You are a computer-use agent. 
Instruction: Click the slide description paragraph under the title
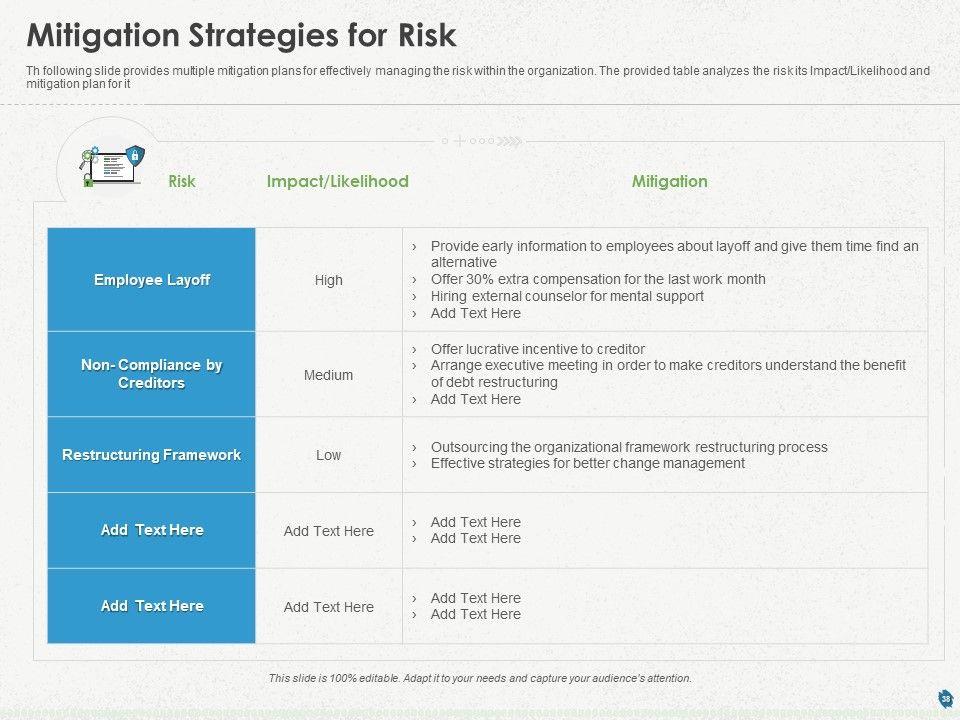tap(478, 78)
